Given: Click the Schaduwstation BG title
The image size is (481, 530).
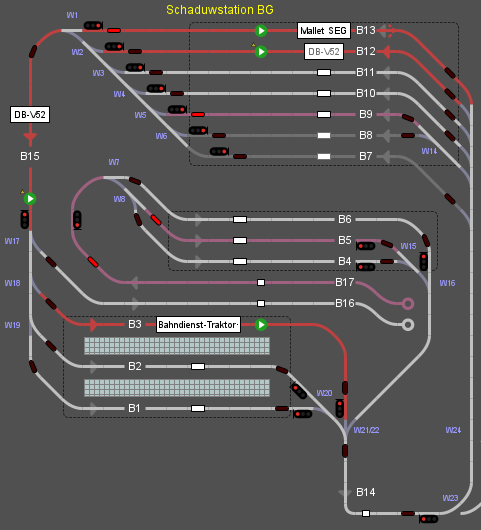Looking at the screenshot, I should click(x=220, y=10).
